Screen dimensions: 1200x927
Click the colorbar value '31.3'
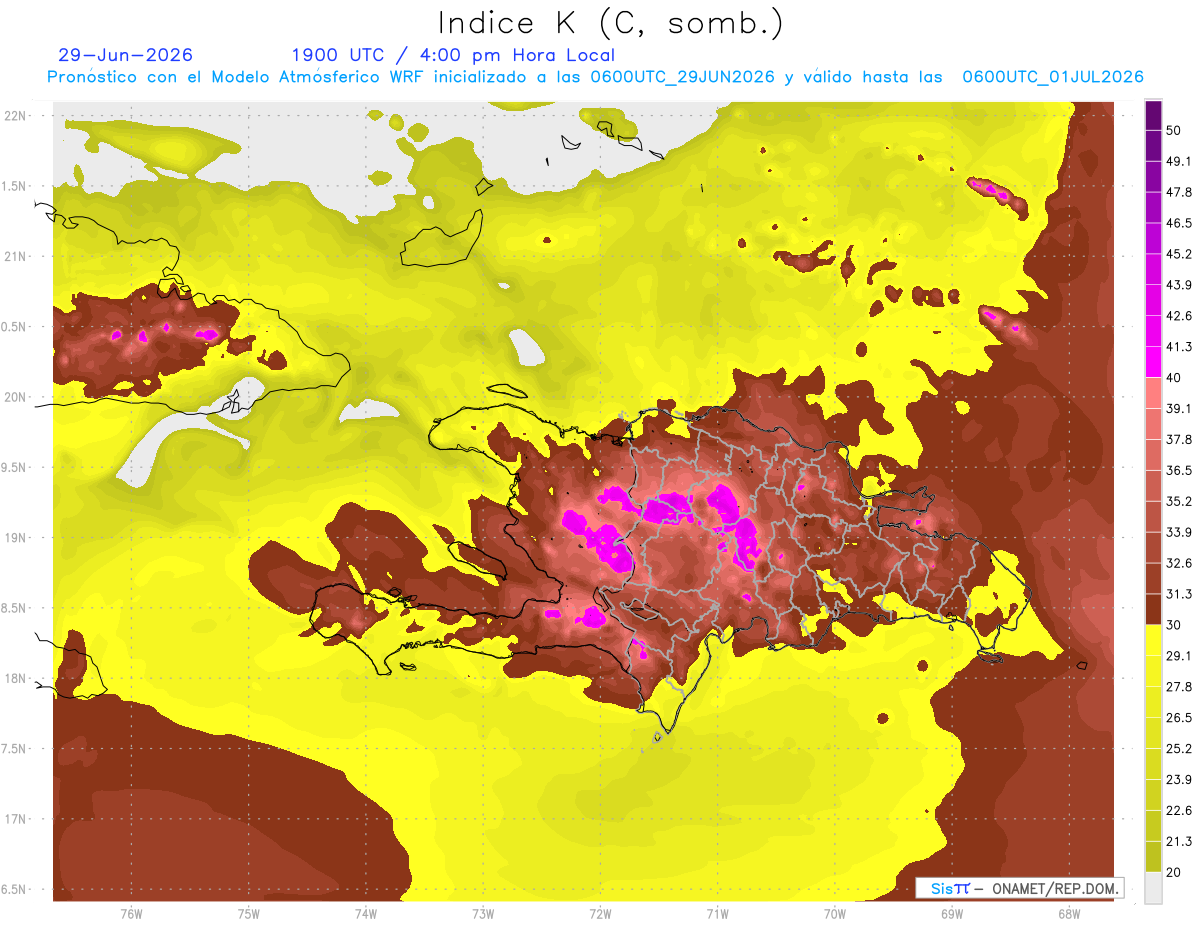pos(1179,594)
